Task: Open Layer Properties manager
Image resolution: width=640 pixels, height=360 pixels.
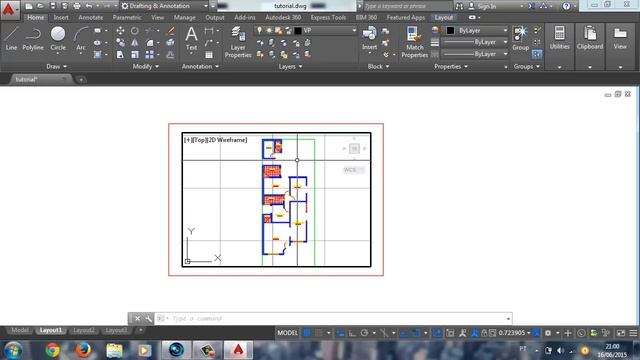Action: click(x=238, y=42)
